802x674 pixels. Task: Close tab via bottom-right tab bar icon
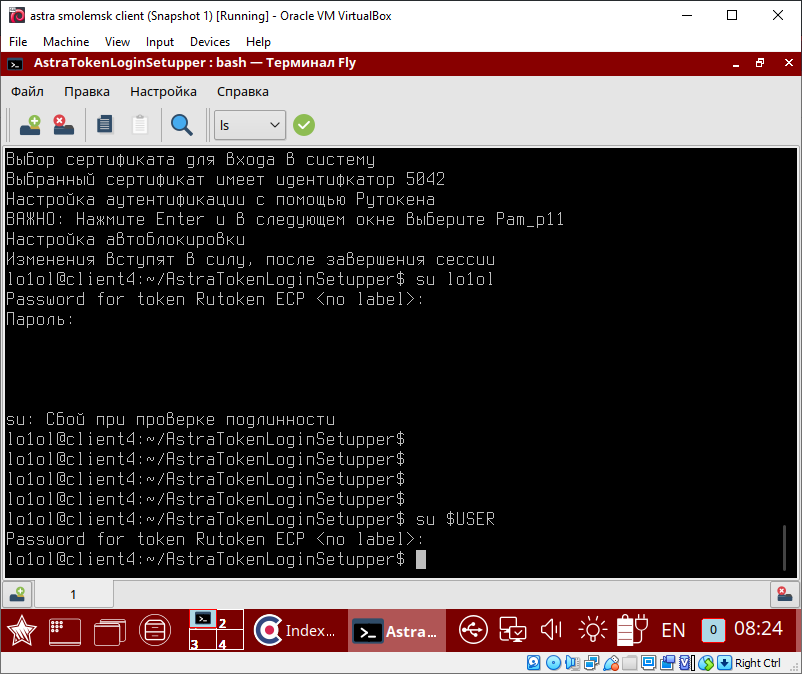coord(785,594)
